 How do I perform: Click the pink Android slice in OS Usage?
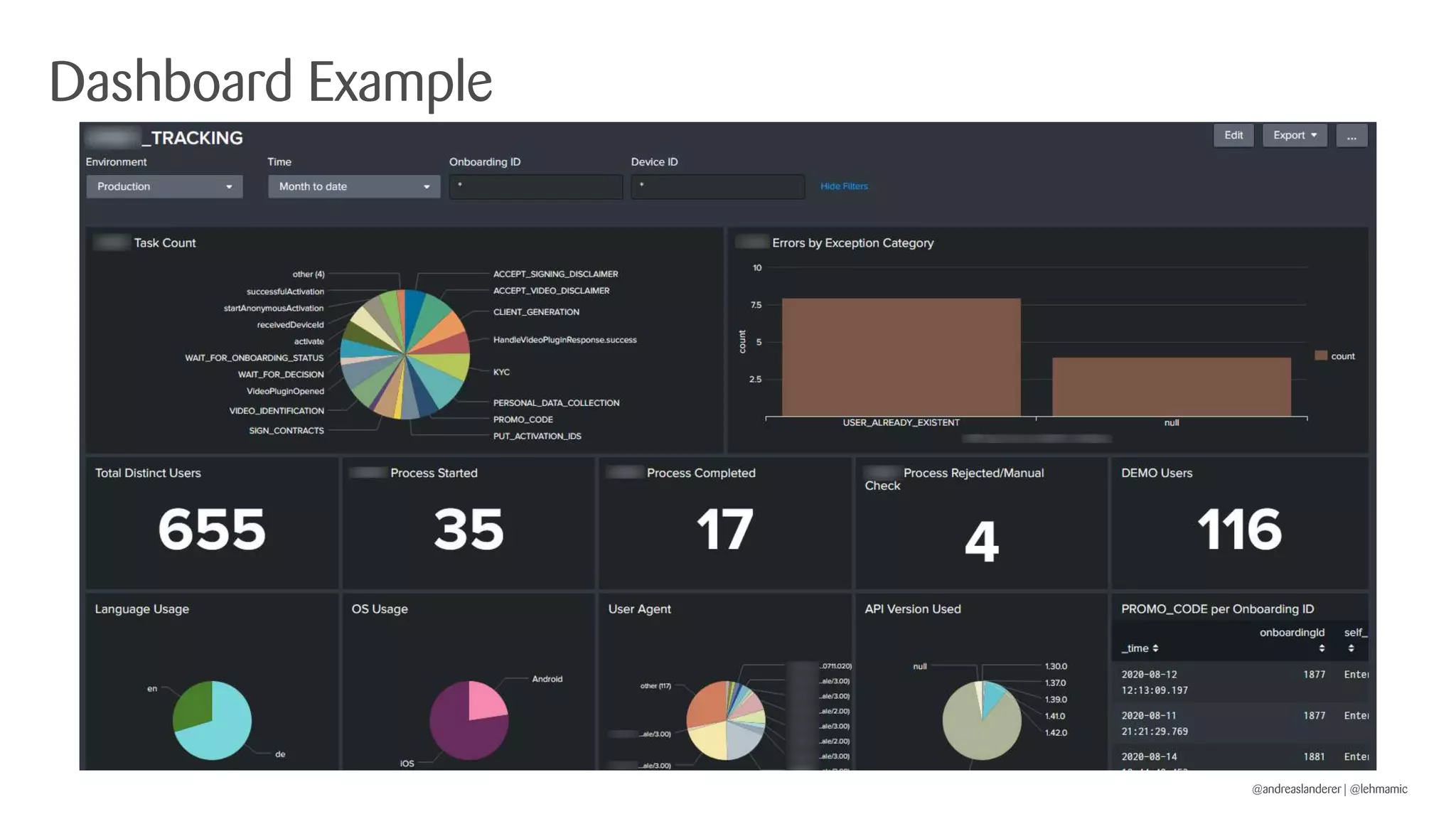pyautogui.click(x=486, y=701)
